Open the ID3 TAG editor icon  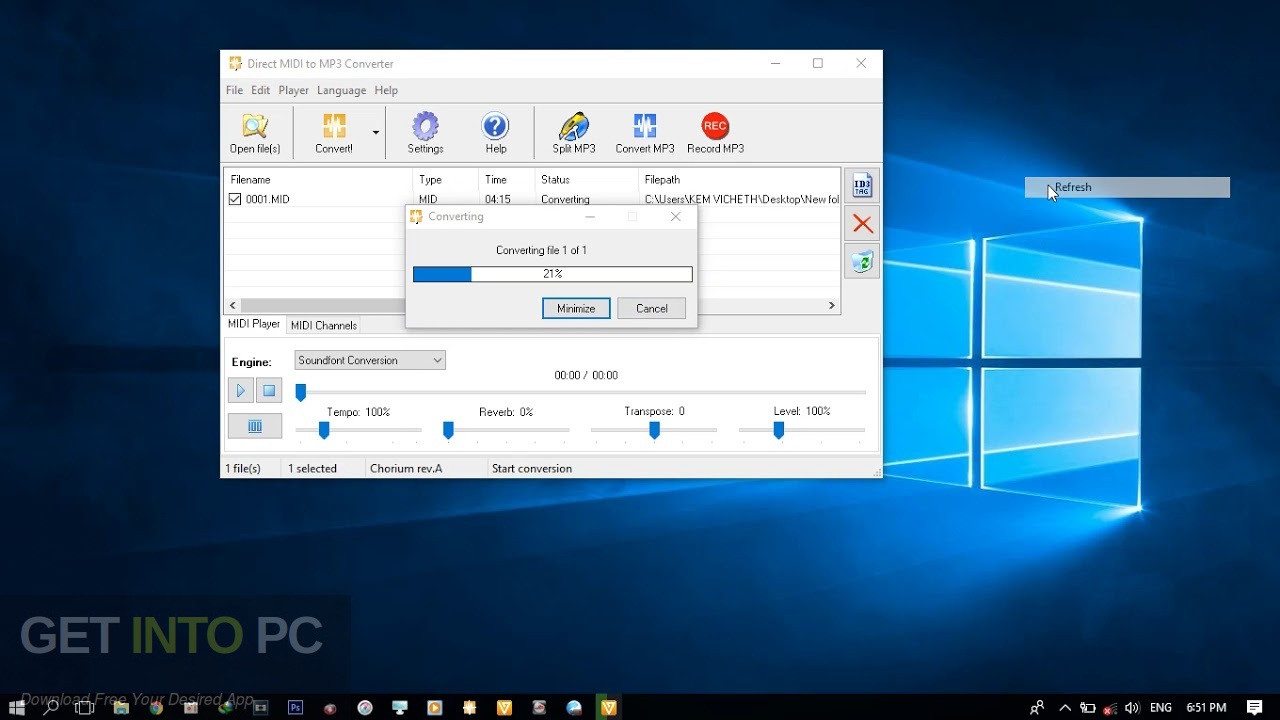coord(861,184)
